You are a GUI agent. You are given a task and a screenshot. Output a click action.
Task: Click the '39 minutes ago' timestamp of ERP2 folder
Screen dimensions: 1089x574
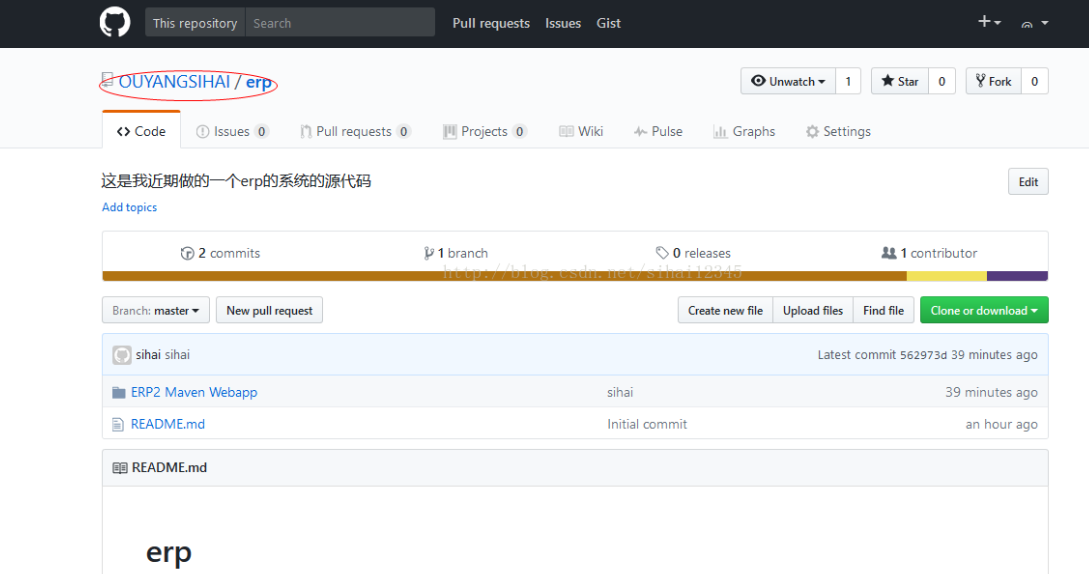(x=991, y=392)
